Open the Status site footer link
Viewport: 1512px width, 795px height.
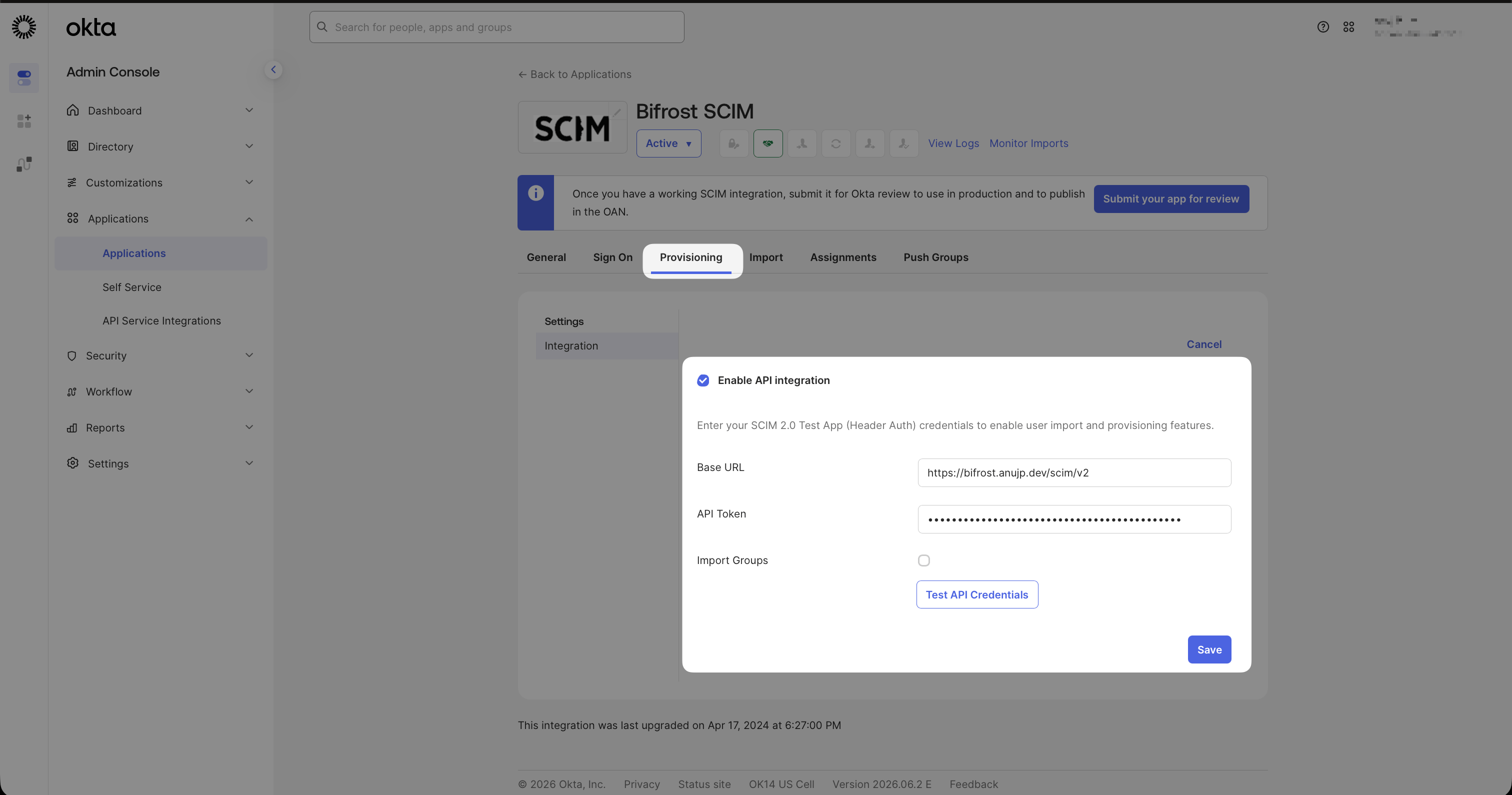pyautogui.click(x=704, y=784)
